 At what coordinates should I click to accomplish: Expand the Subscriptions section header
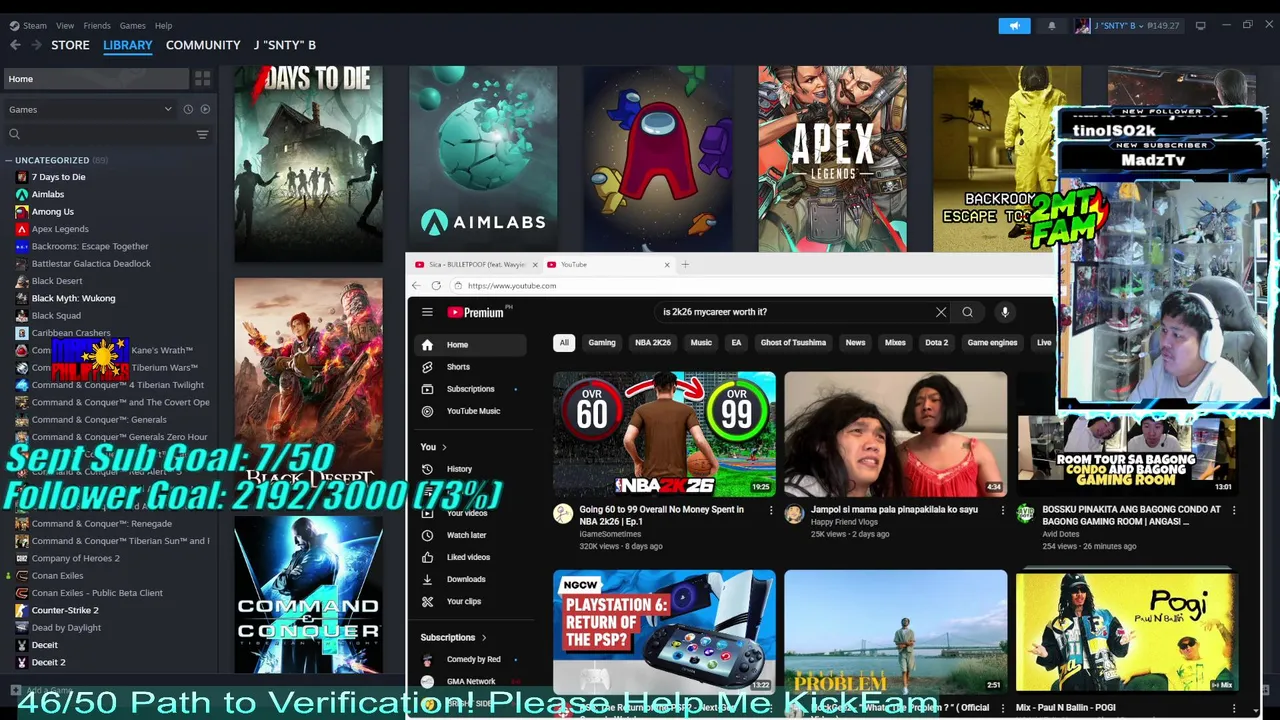[454, 637]
